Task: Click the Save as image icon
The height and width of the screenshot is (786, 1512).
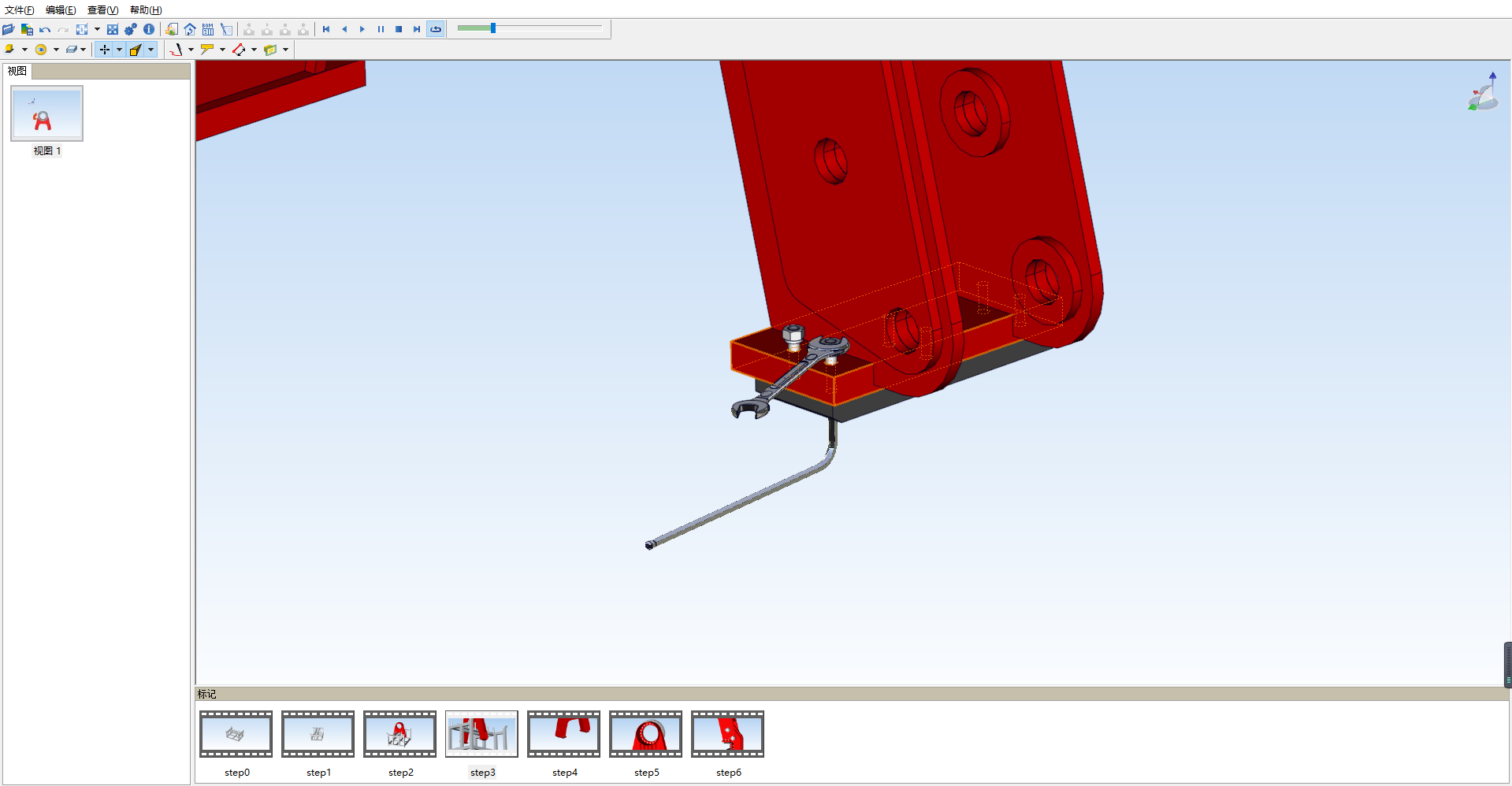Action: 27,29
